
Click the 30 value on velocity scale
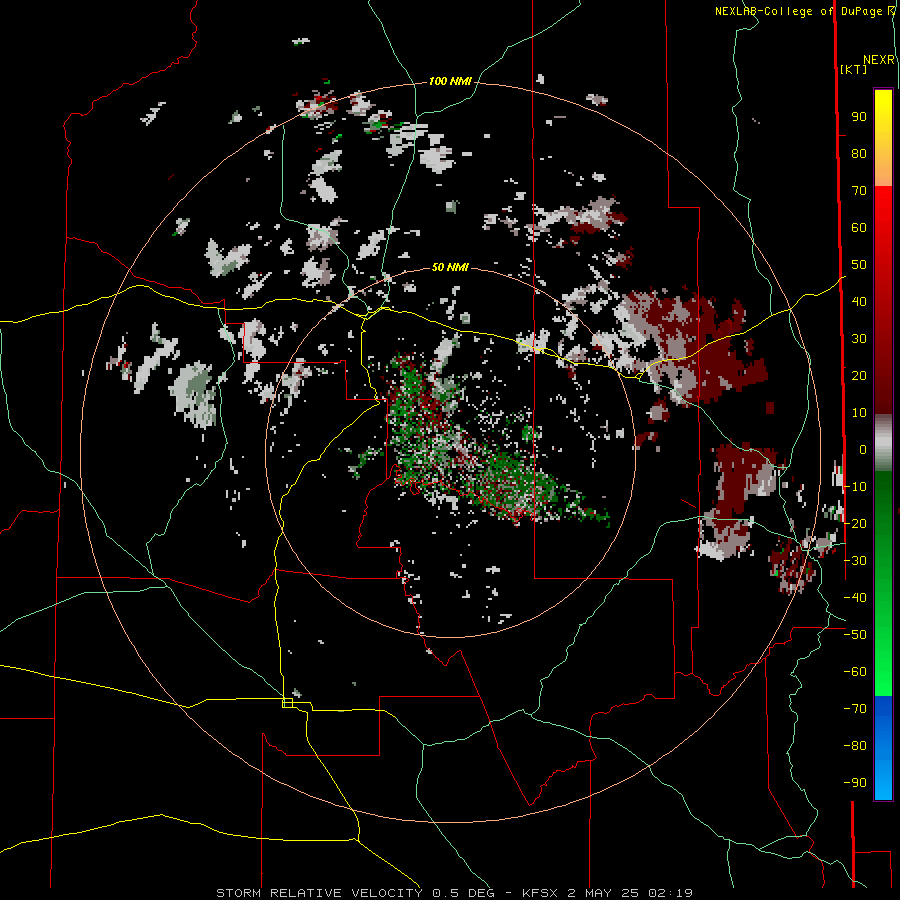(x=859, y=339)
